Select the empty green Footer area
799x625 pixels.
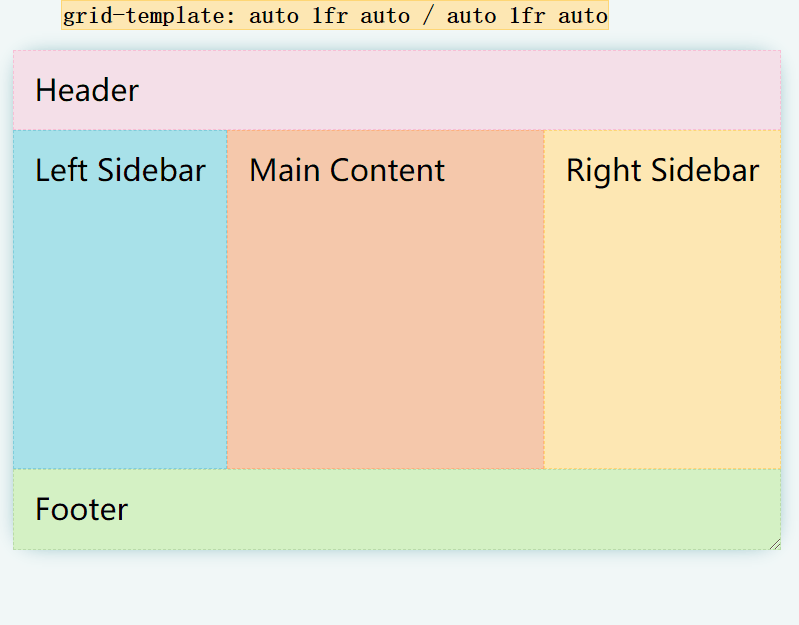[450, 510]
